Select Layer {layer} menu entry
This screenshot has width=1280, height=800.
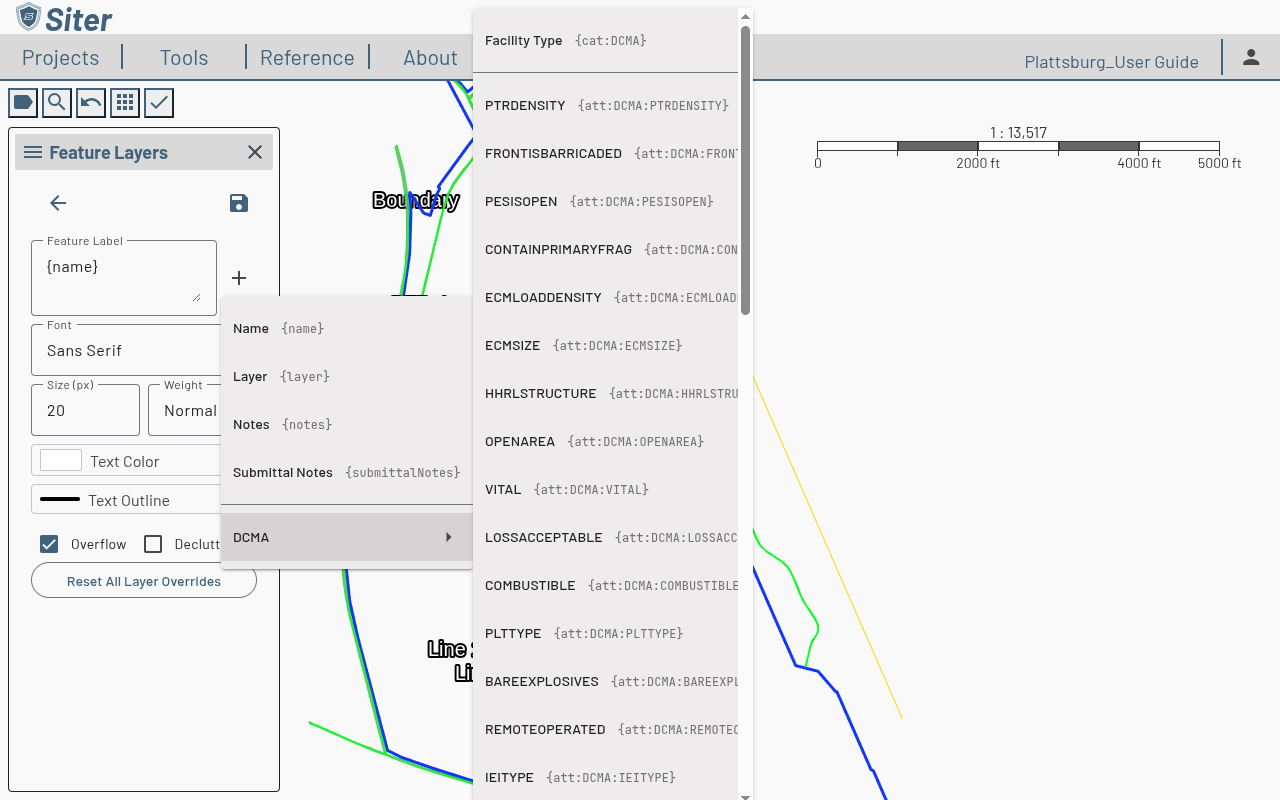[x=346, y=376]
